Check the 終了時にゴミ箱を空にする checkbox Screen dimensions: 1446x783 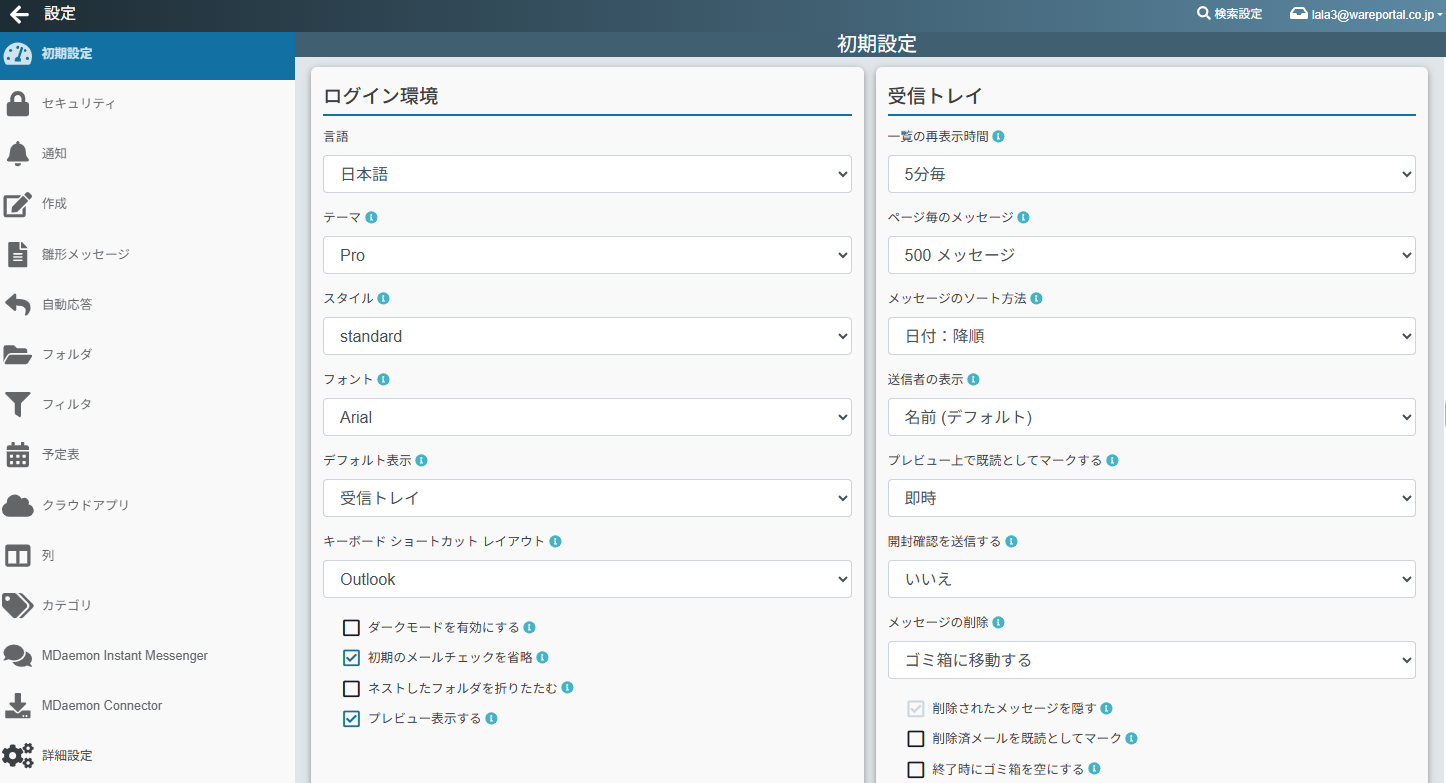click(915, 769)
